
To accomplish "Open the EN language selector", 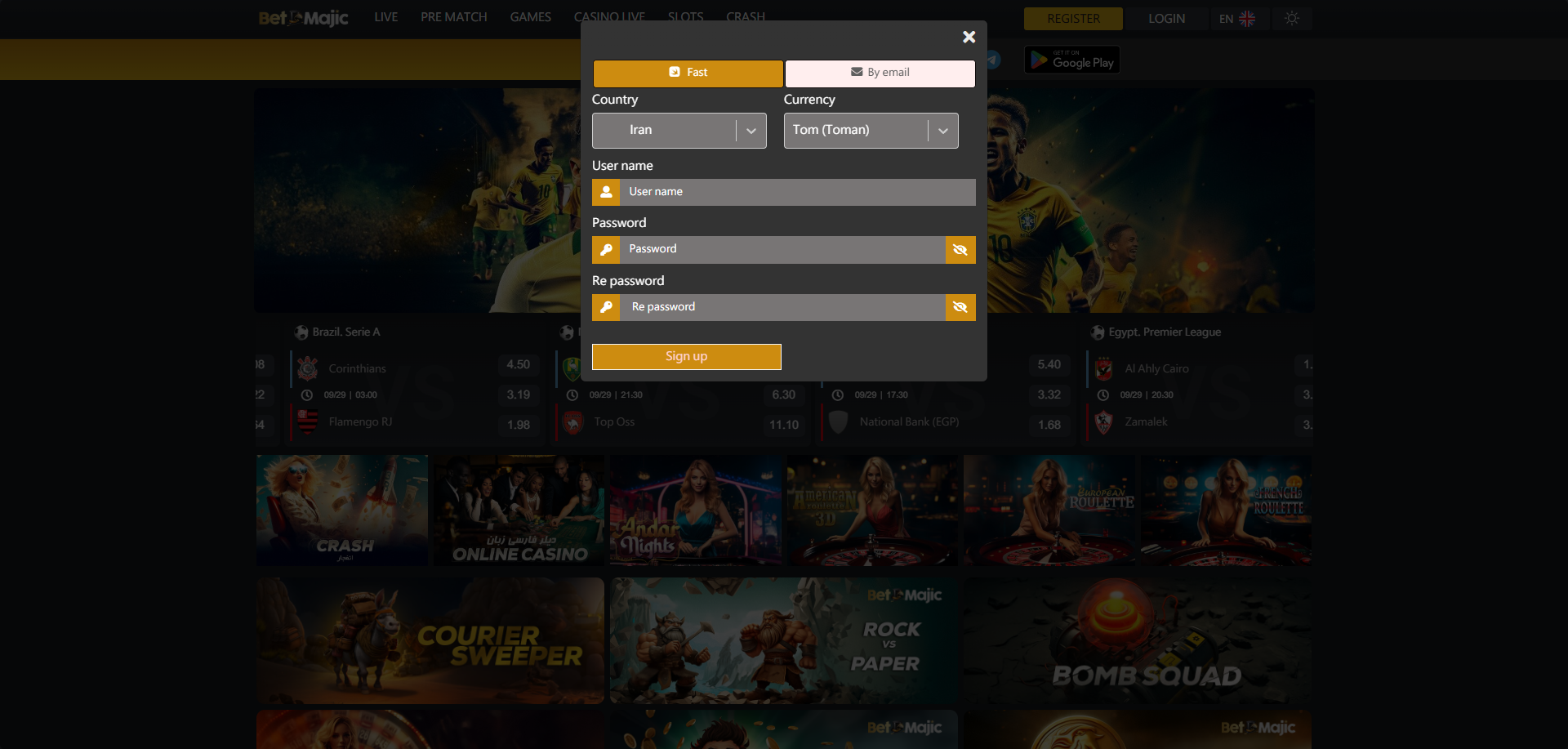I will coord(1236,19).
